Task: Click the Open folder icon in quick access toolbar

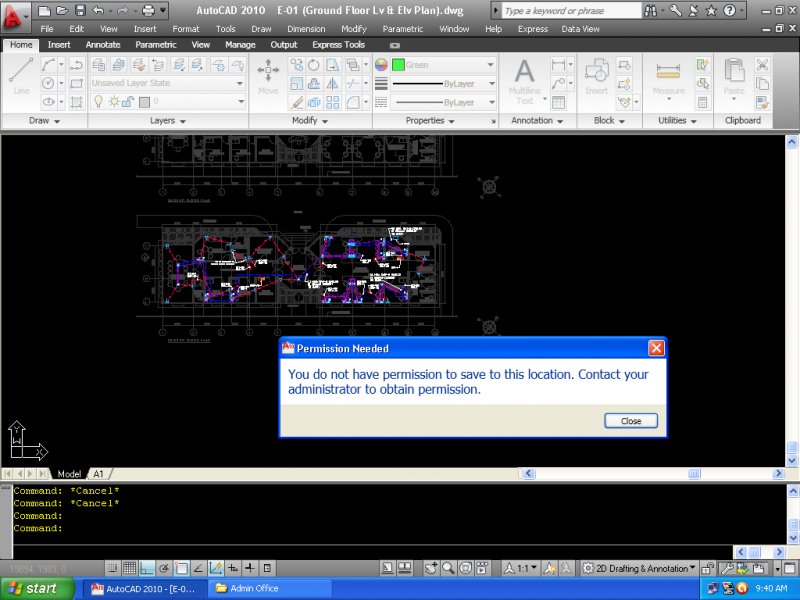Action: [x=62, y=10]
